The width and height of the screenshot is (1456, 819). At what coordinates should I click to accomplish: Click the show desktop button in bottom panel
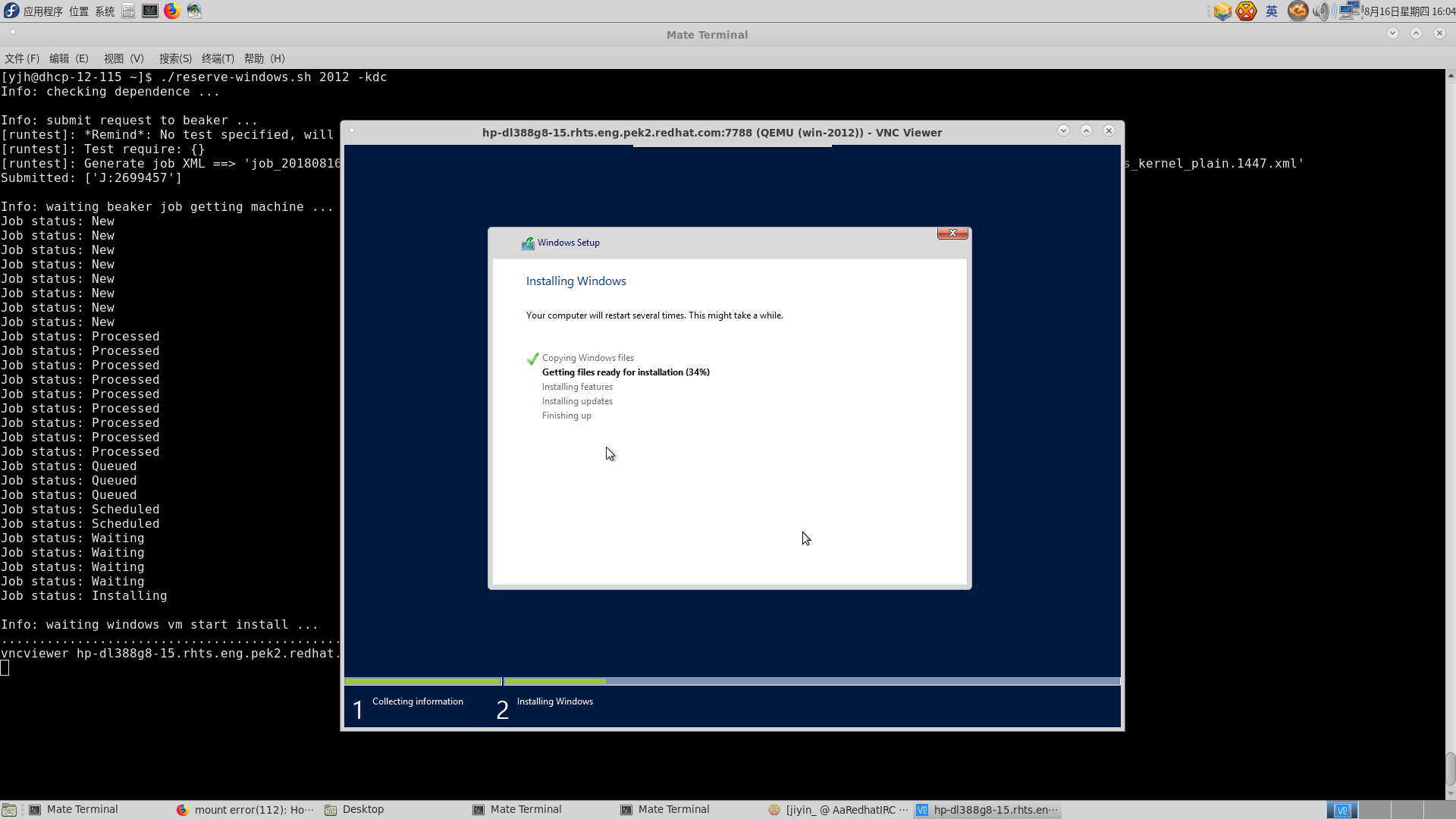pos(9,810)
